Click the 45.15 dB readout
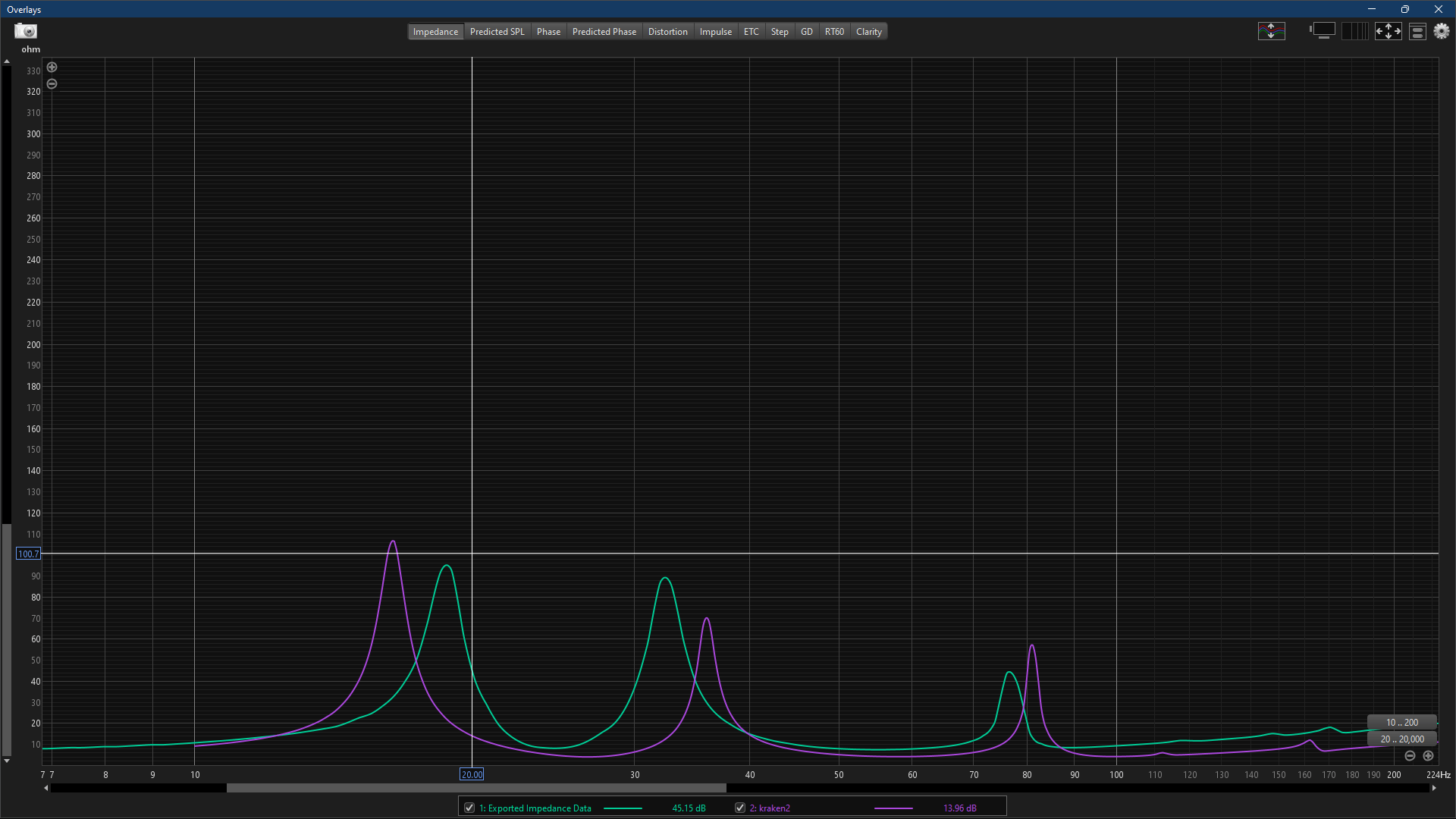1456x819 pixels. click(689, 808)
